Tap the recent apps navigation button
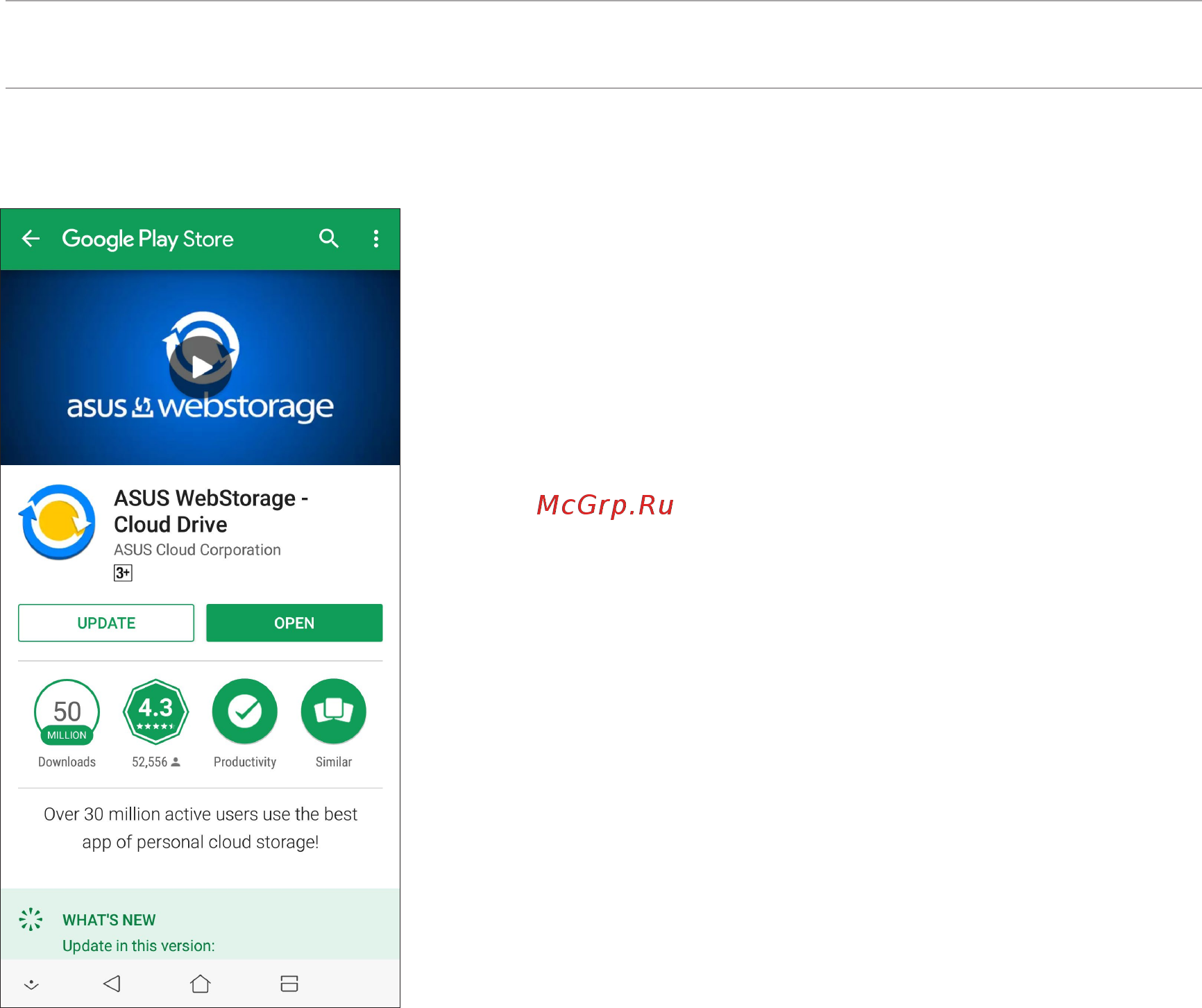 [x=289, y=984]
